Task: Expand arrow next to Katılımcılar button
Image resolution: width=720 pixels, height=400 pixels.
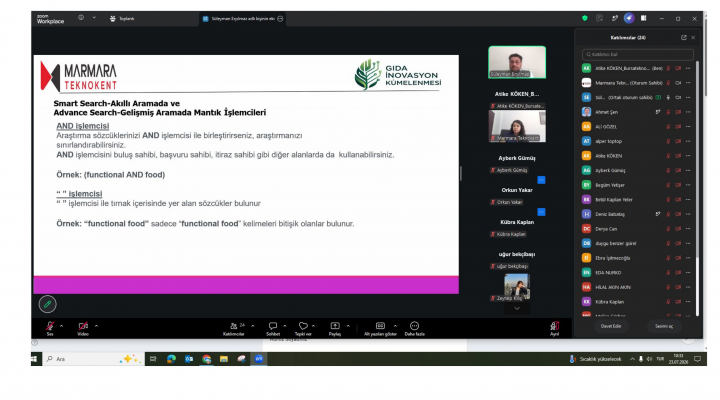Action: coord(253,326)
